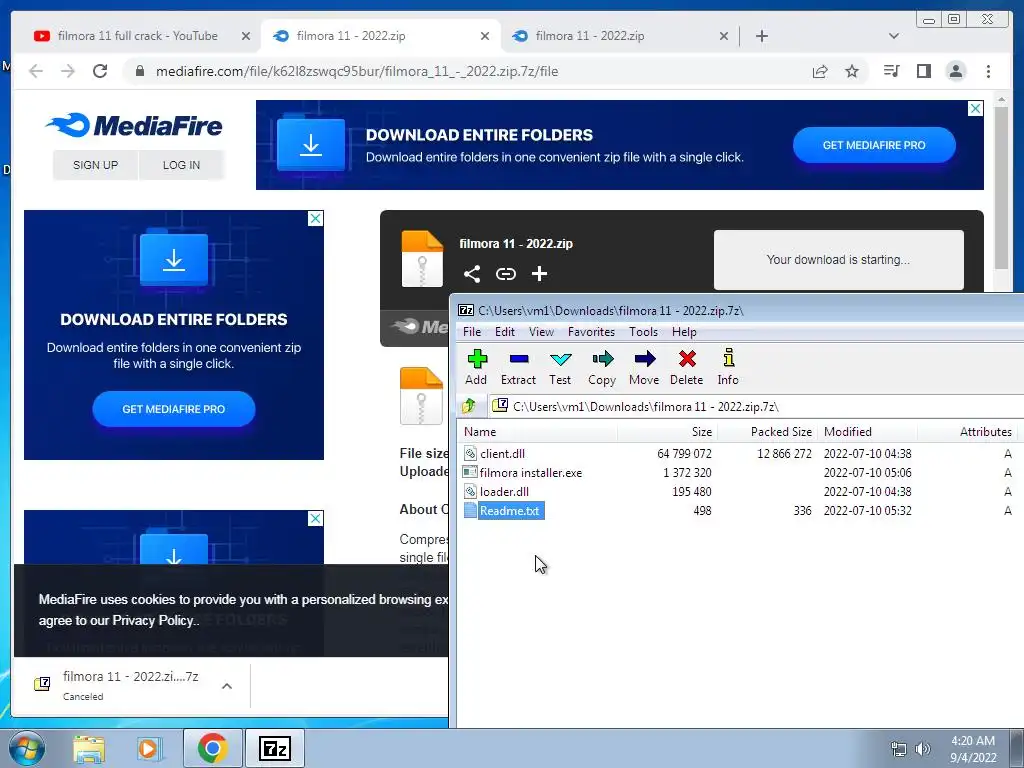The image size is (1024, 768).
Task: Close the lower left ad with X
Action: tap(315, 519)
